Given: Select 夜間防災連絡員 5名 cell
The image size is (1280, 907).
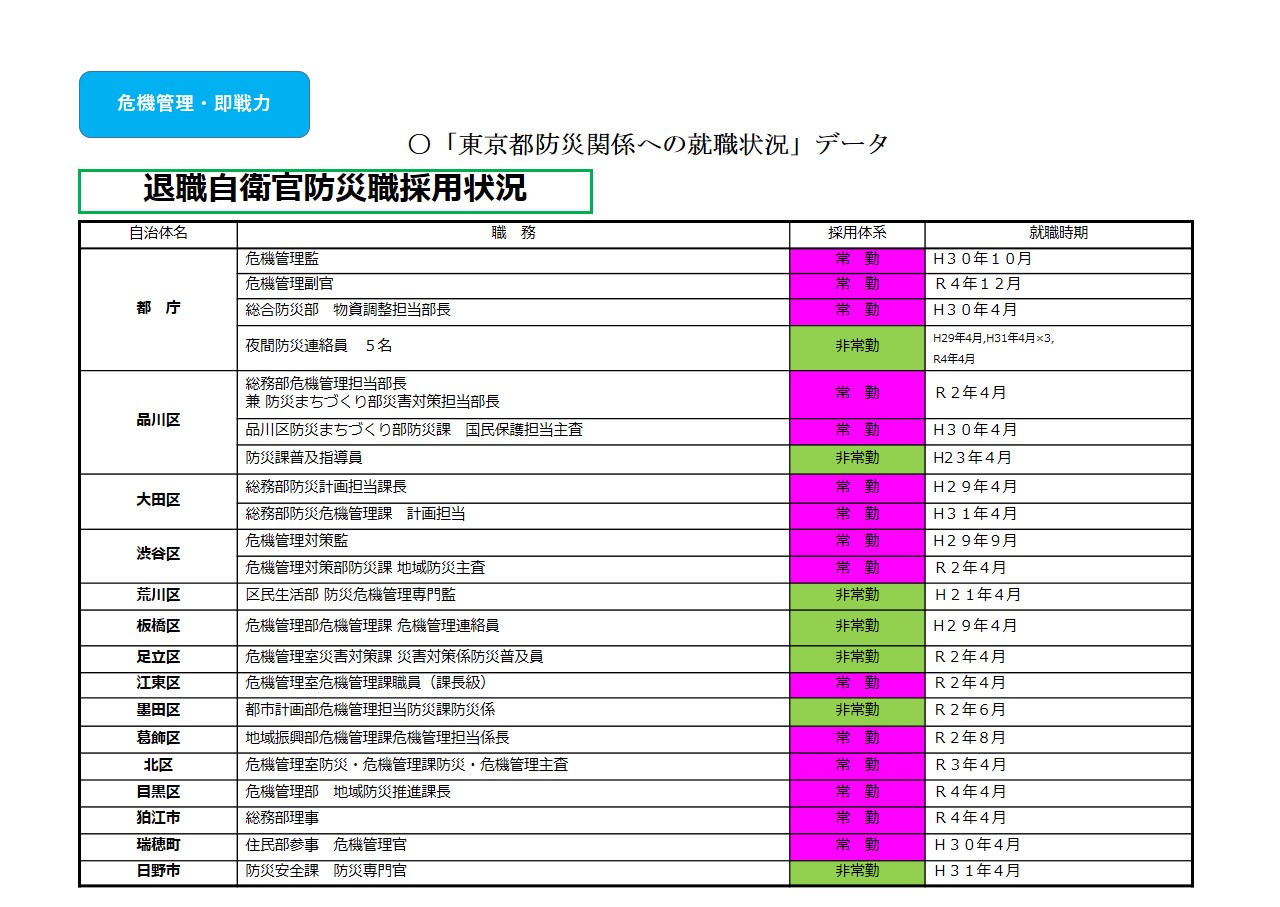Looking at the screenshot, I should pos(514,347).
